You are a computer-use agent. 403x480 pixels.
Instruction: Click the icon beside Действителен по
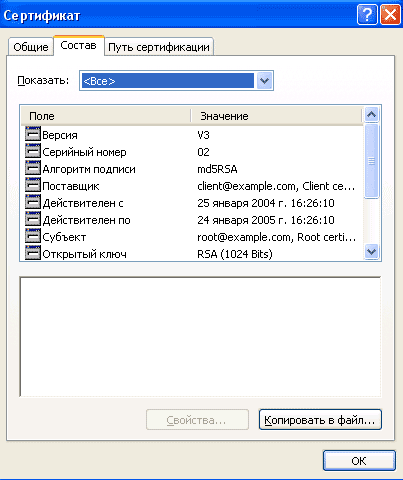click(33, 219)
